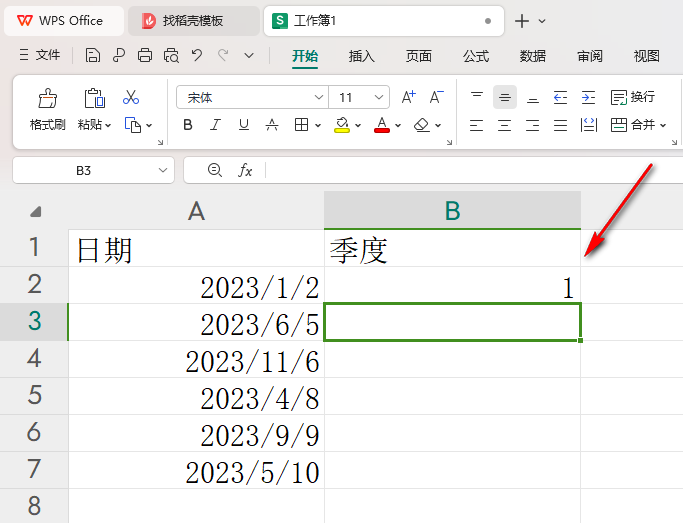Click cell containing 2023/11/6
This screenshot has width=683, height=523.
coord(196,359)
